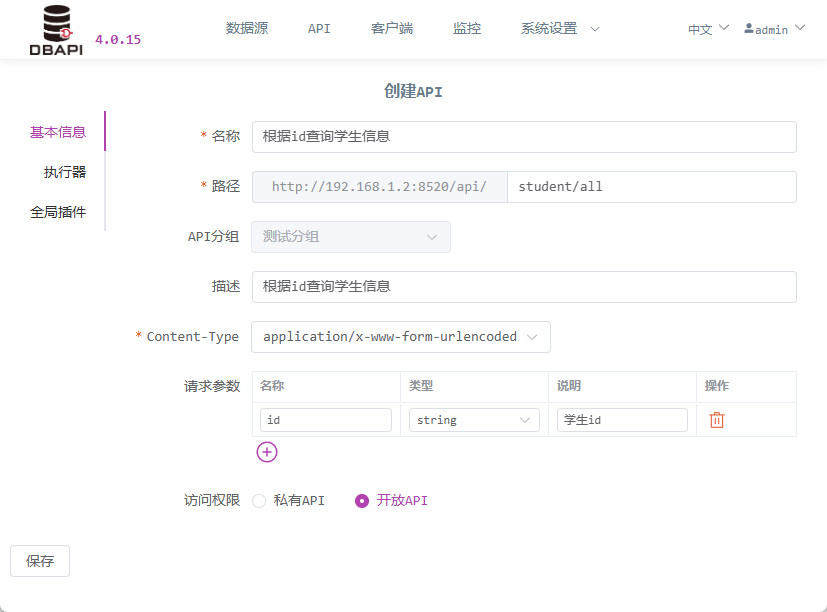
Task: Click the admin user avatar icon
Action: (748, 28)
